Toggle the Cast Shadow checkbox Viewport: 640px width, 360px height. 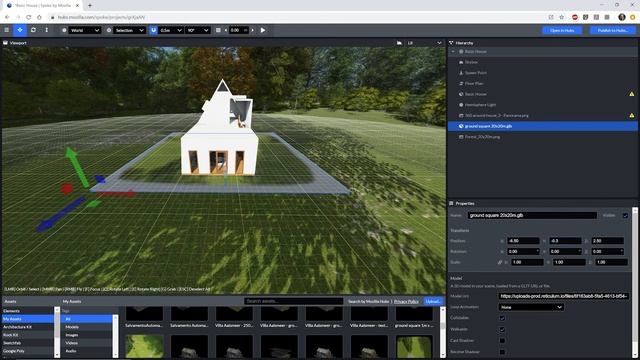502,340
